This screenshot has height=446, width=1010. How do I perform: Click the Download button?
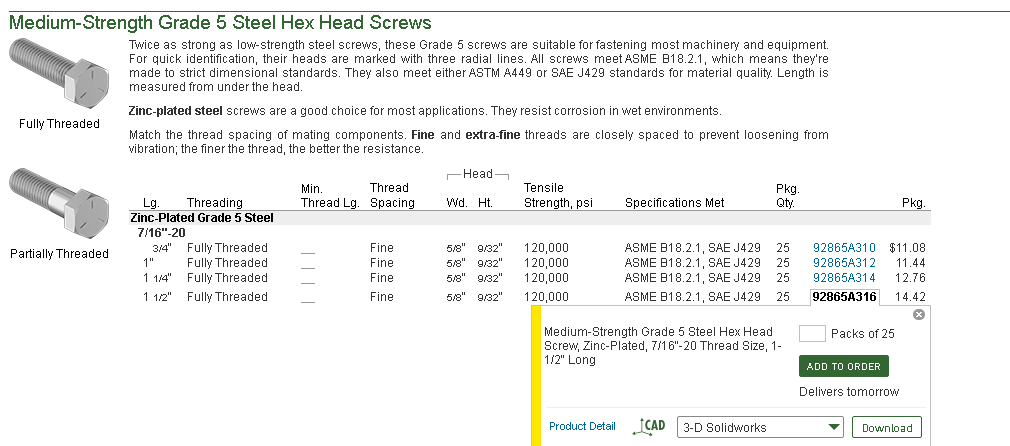click(x=886, y=428)
